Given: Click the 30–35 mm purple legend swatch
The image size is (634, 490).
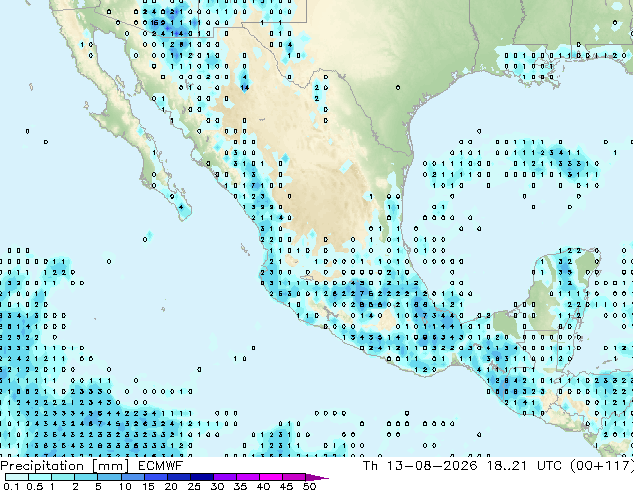Looking at the screenshot, I should click(225, 477).
